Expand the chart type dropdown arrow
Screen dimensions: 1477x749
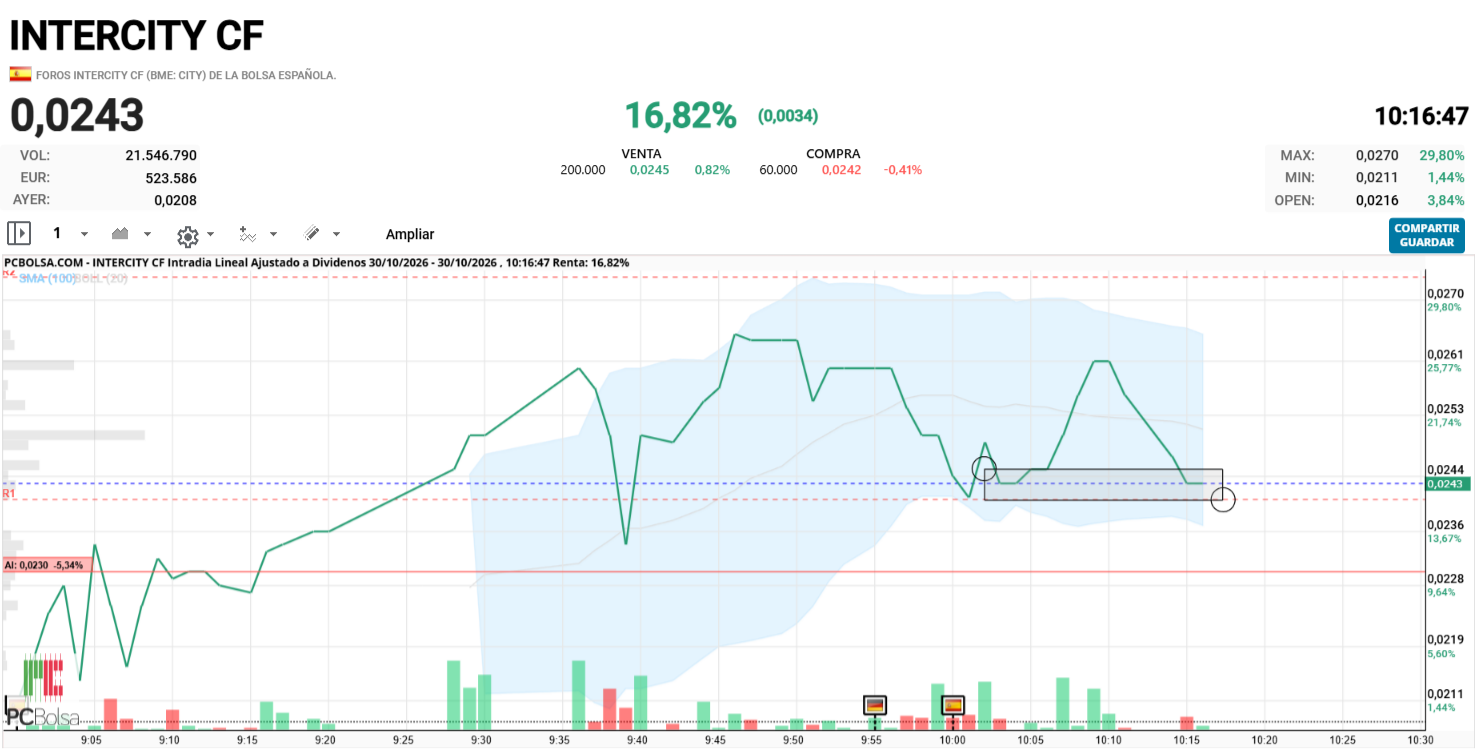click(x=147, y=234)
